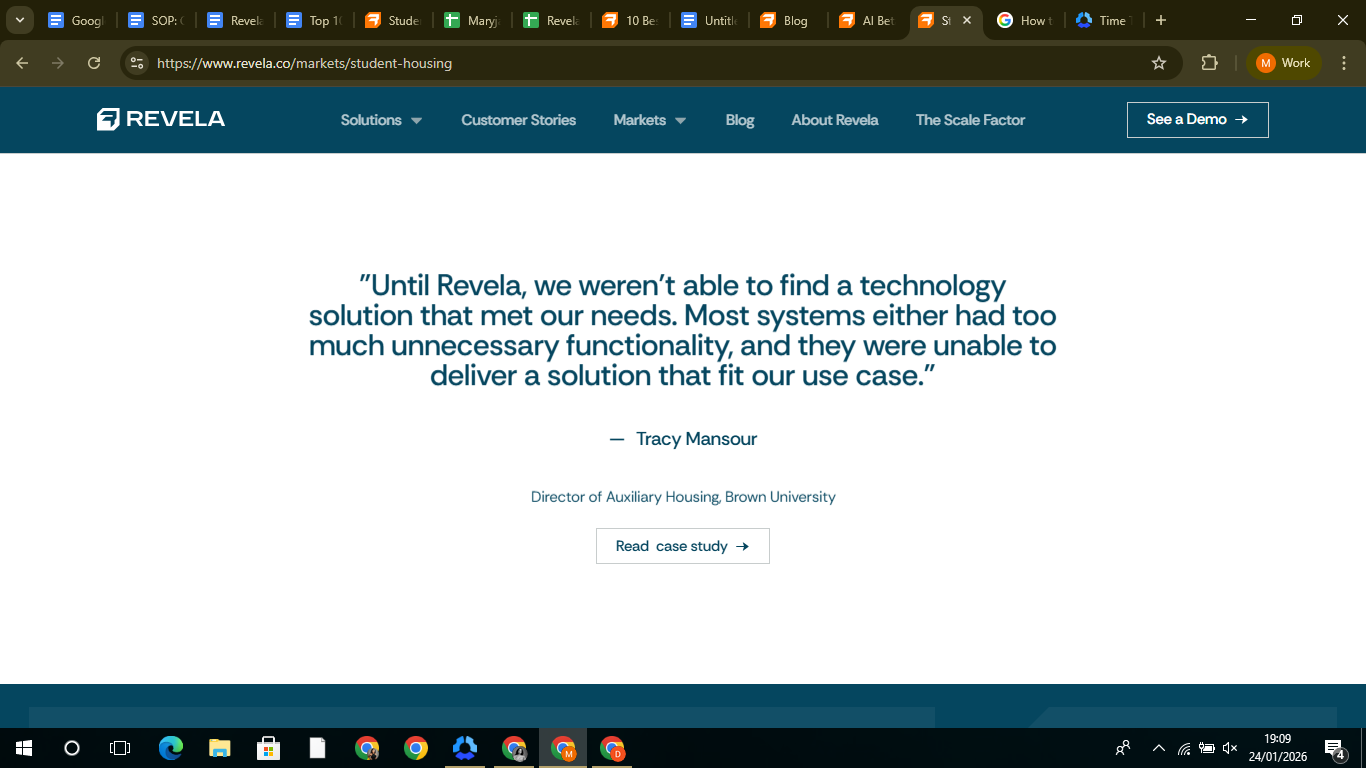Image resolution: width=1366 pixels, height=768 pixels.
Task: Open the tab search dropdown arrow
Action: pos(19,20)
